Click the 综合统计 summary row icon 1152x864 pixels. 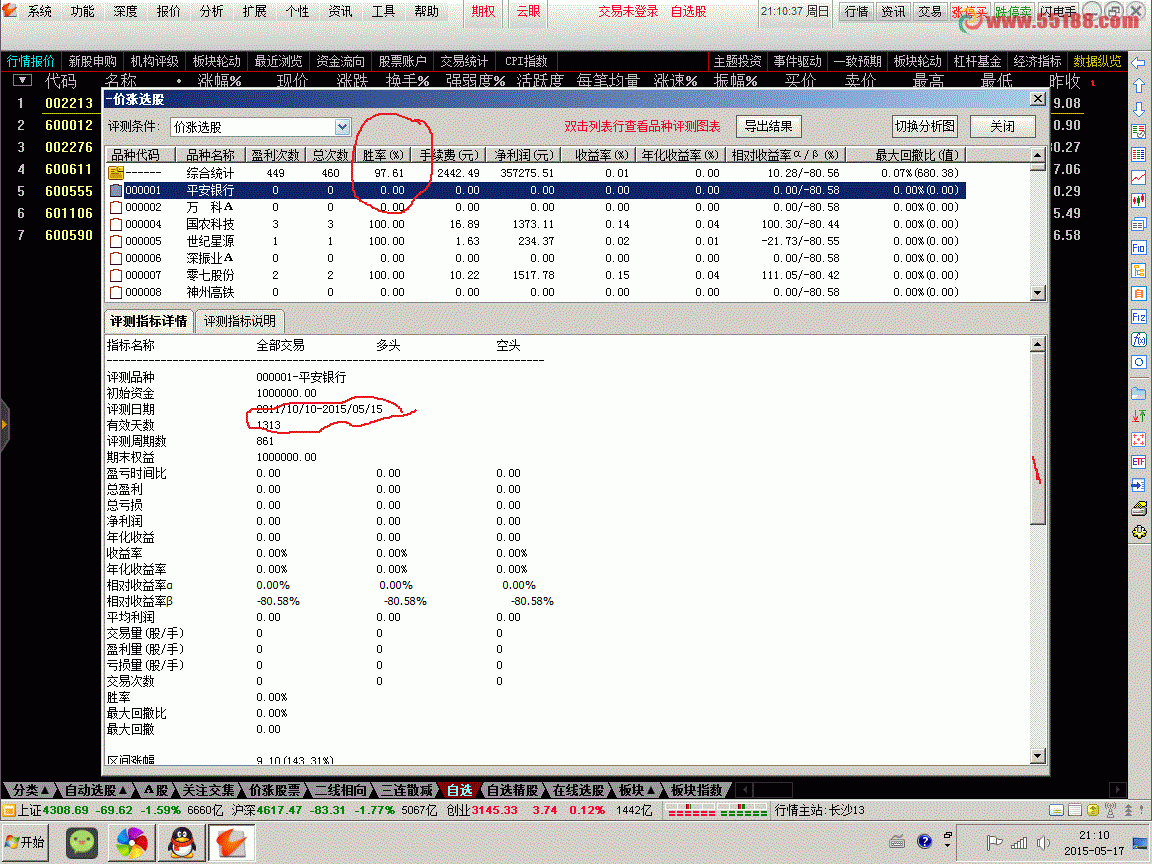[115, 173]
